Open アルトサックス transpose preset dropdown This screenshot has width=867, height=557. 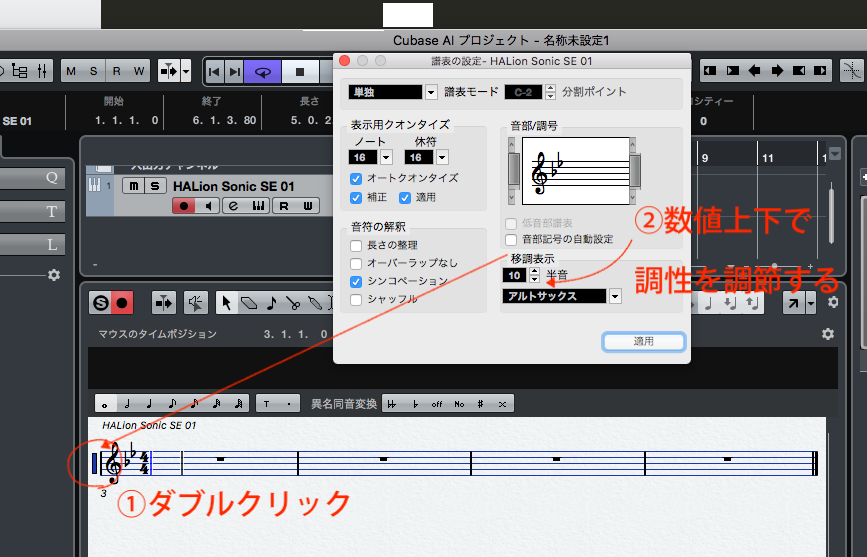615,296
